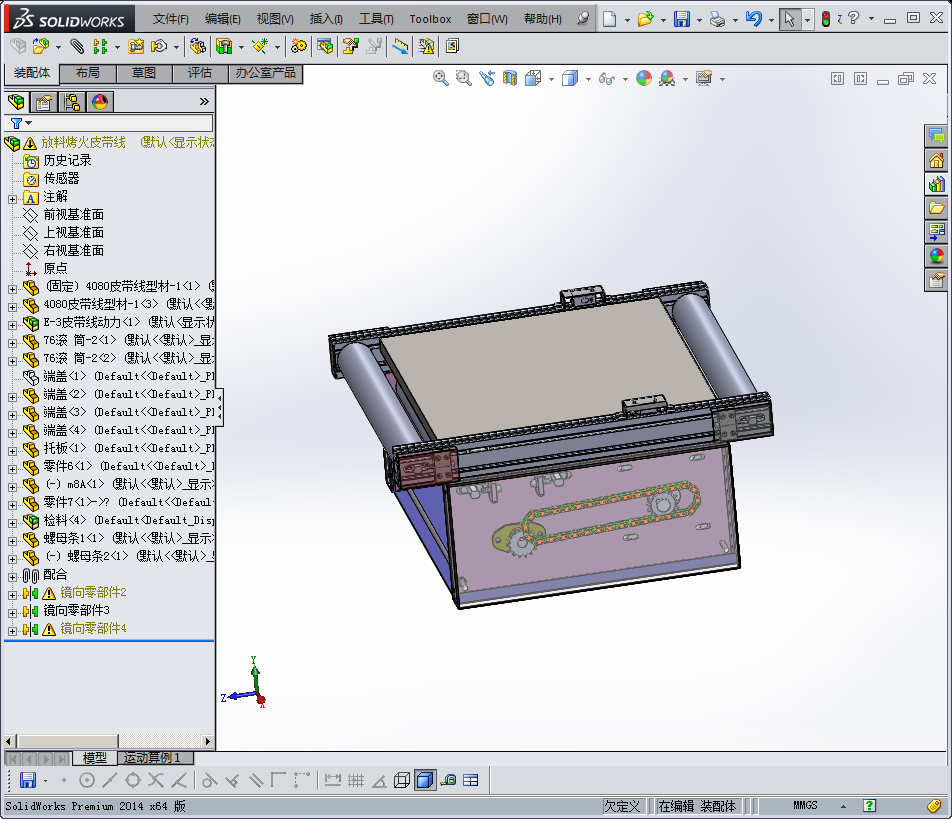
Task: Click the Save icon in top toolbar
Action: pyautogui.click(x=681, y=19)
